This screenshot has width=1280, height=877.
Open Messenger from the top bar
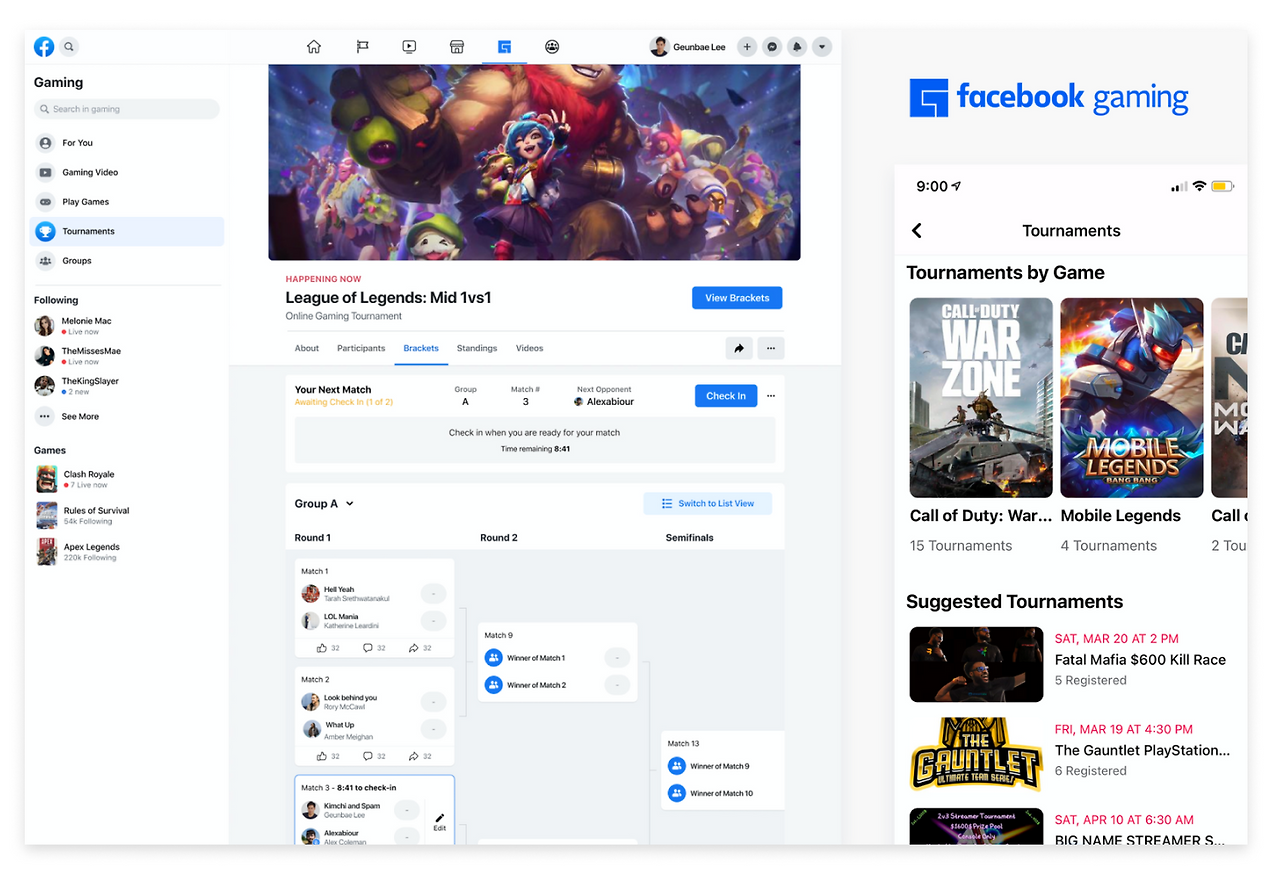point(772,47)
